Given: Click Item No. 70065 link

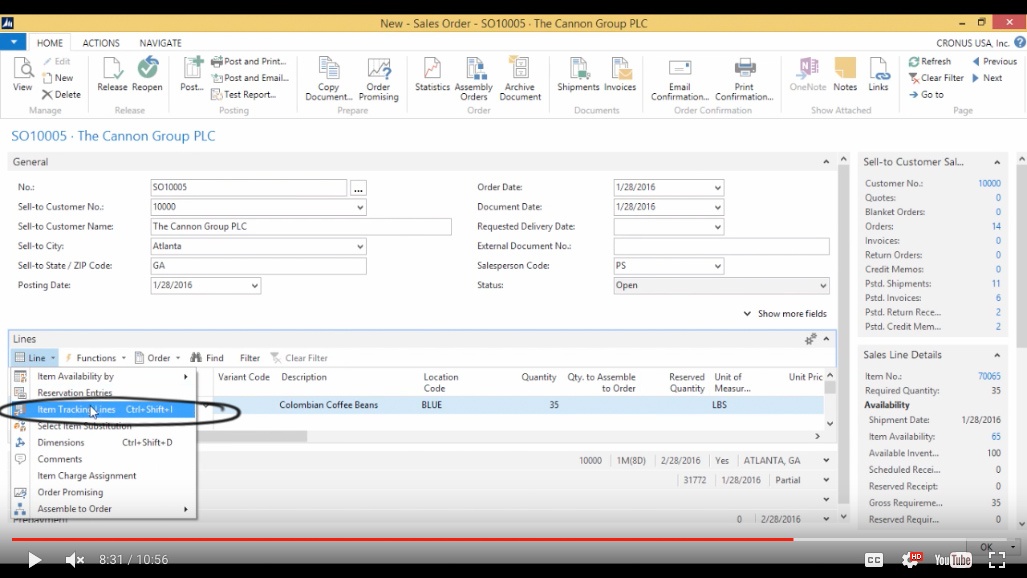Looking at the screenshot, I should point(989,376).
